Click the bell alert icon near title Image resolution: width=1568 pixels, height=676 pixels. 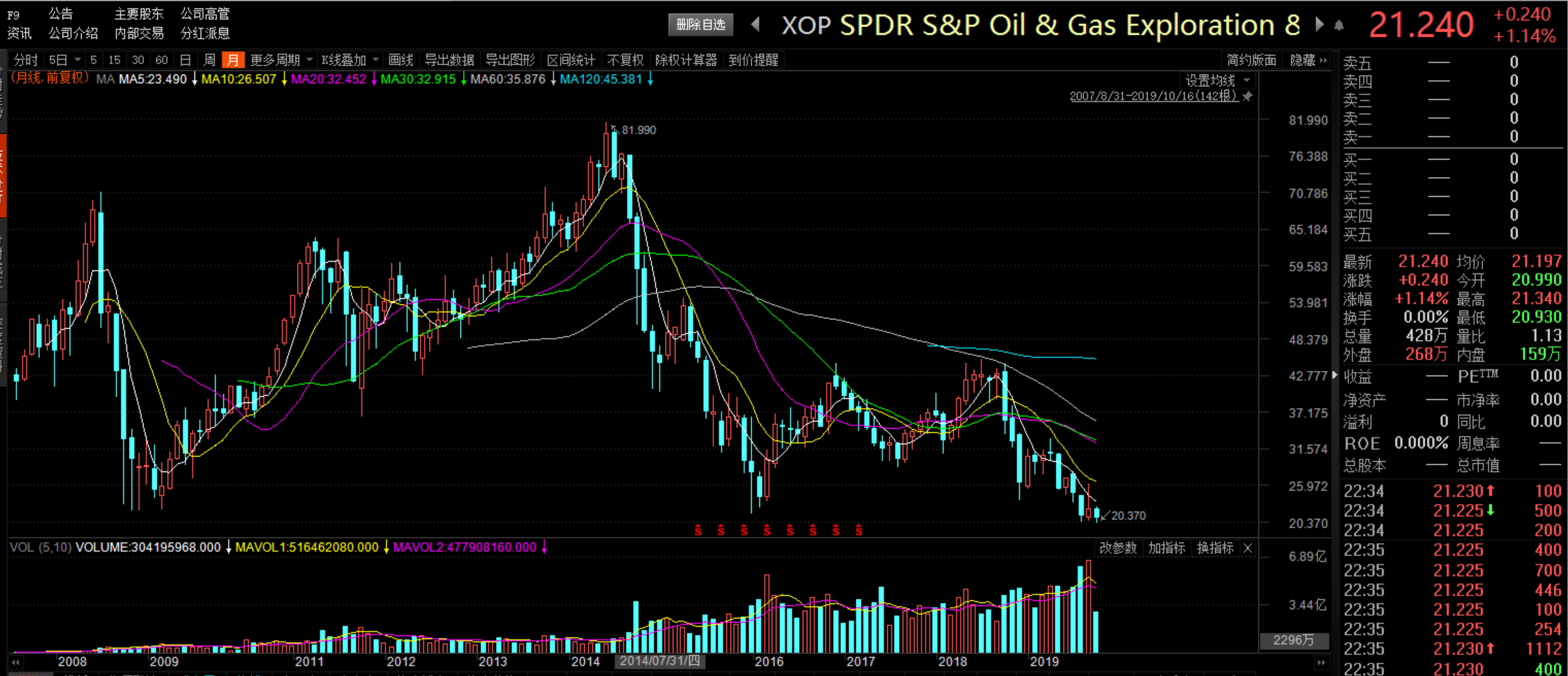click(x=1339, y=26)
